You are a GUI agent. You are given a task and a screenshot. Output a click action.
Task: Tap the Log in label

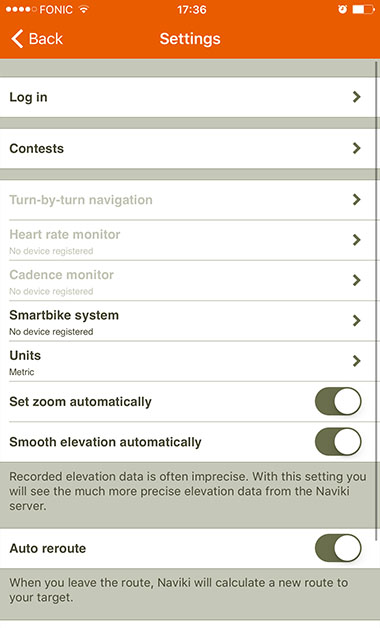point(28,97)
